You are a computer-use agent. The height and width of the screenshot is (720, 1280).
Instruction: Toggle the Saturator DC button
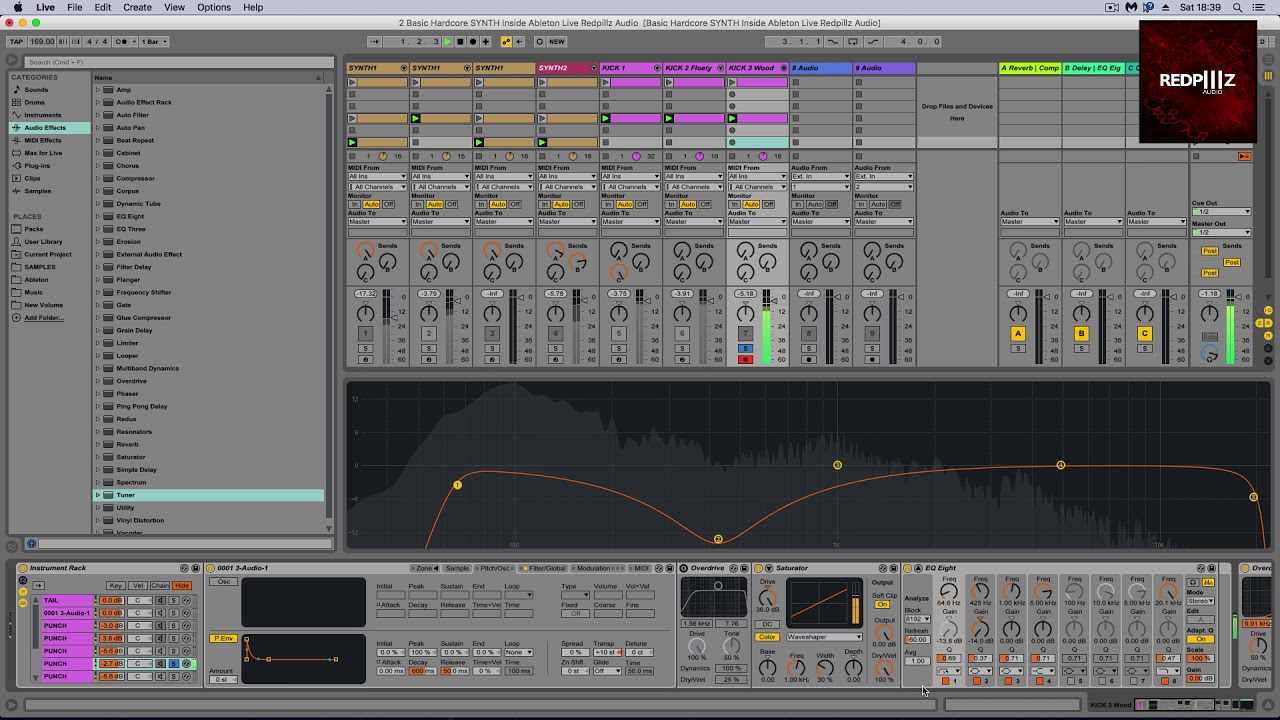(x=767, y=625)
